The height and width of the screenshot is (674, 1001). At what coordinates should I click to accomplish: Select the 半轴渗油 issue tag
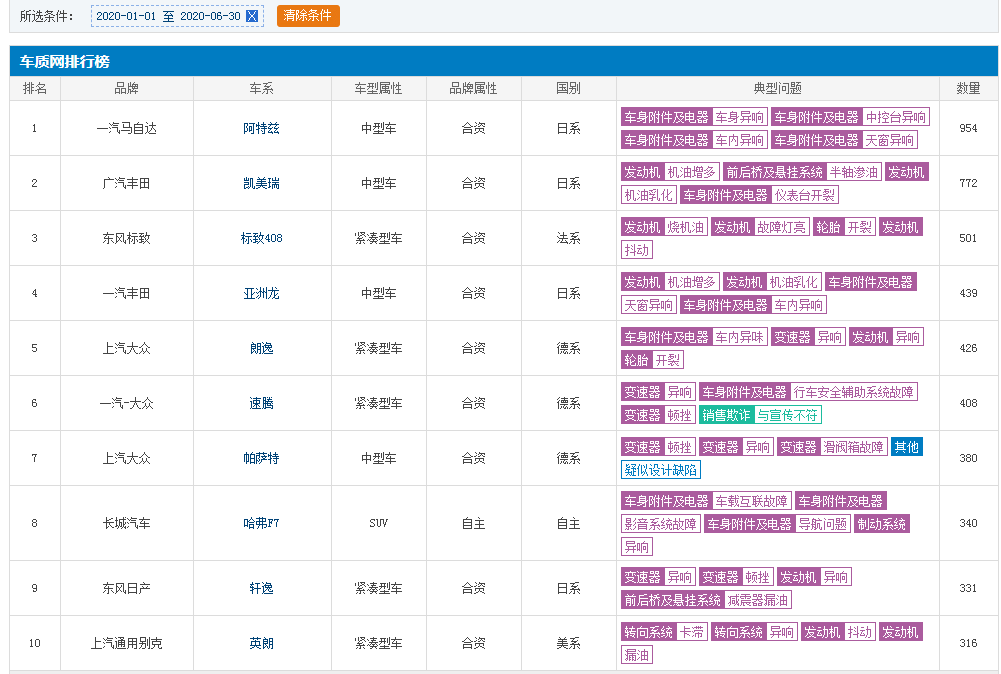point(854,172)
